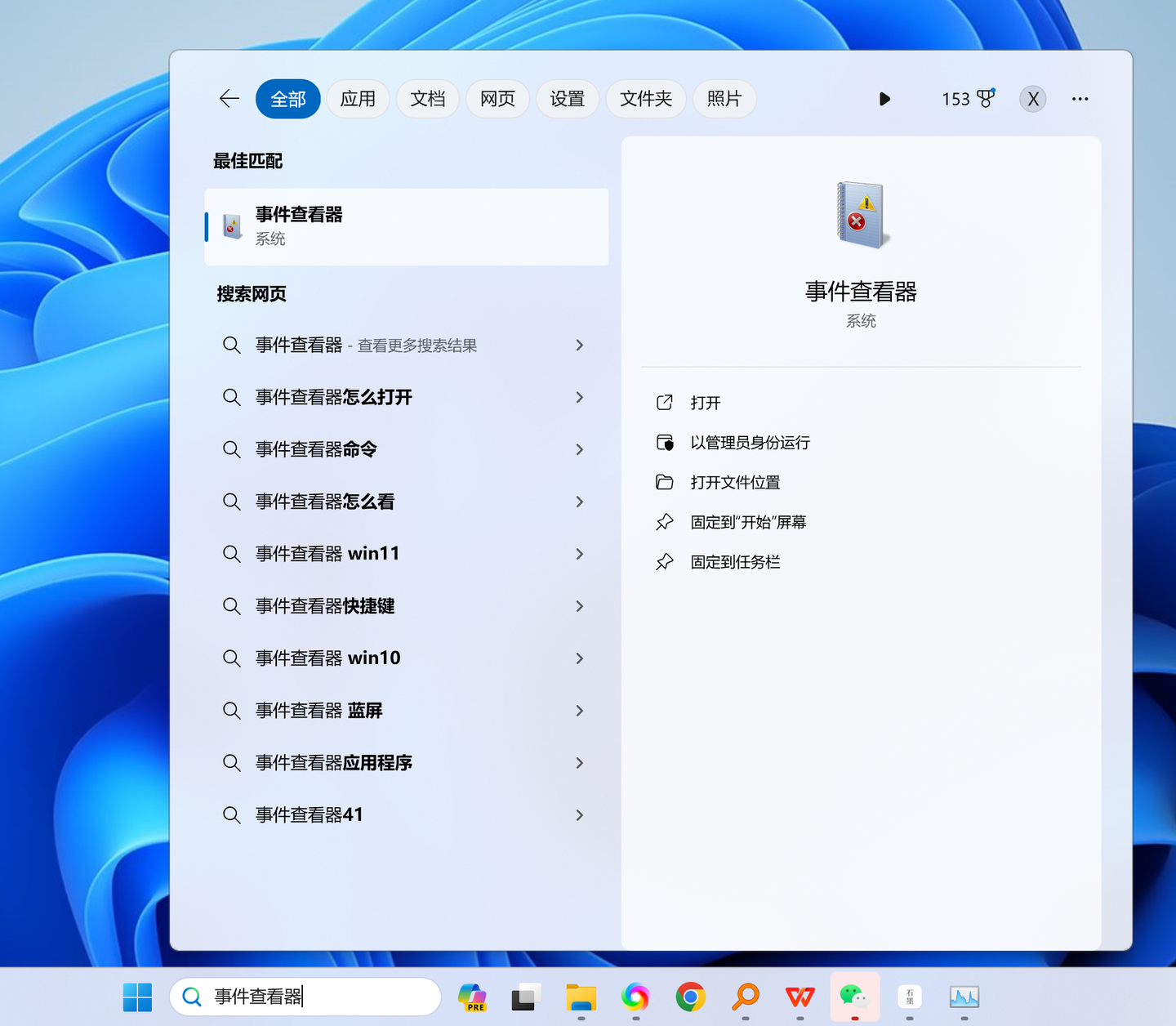Open Task View on the taskbar
Screen dimensions: 1176x1026
coord(527,997)
